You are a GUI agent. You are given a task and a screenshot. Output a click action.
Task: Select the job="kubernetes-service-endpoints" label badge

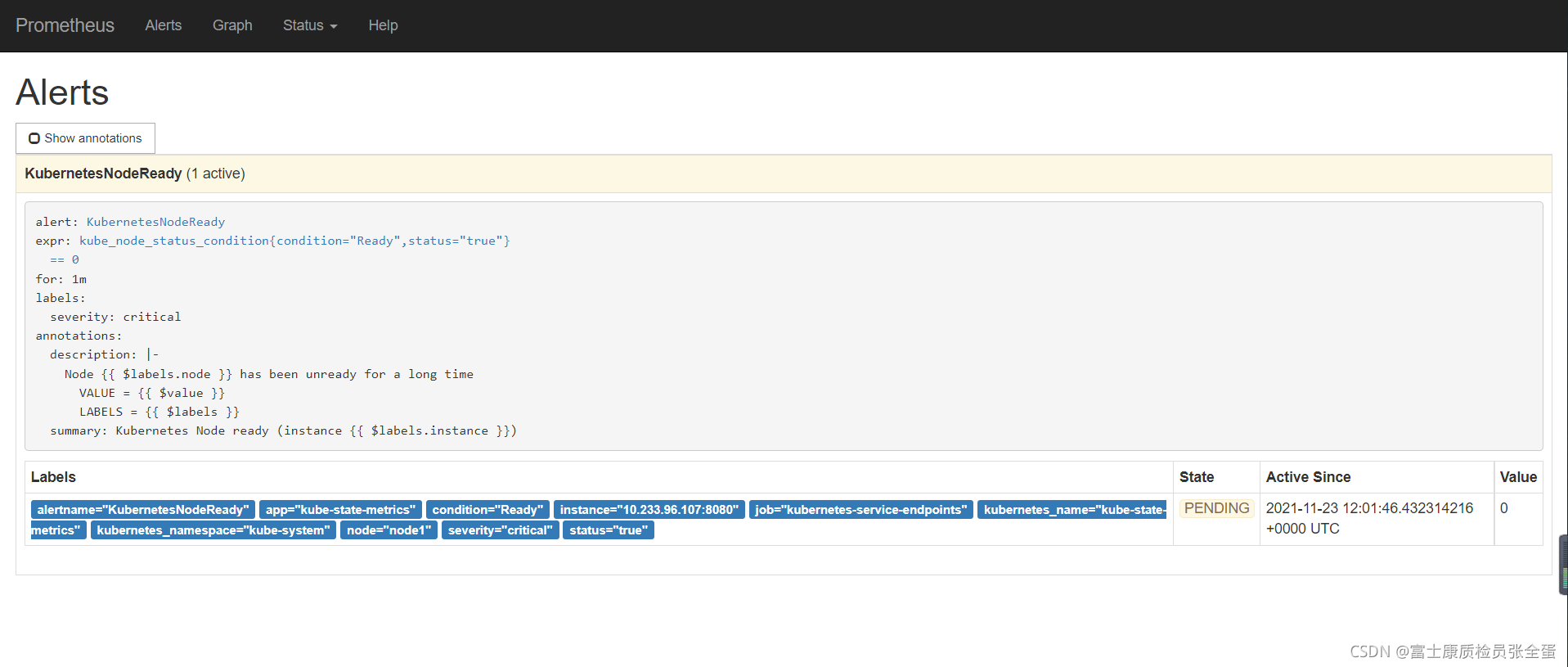click(861, 510)
